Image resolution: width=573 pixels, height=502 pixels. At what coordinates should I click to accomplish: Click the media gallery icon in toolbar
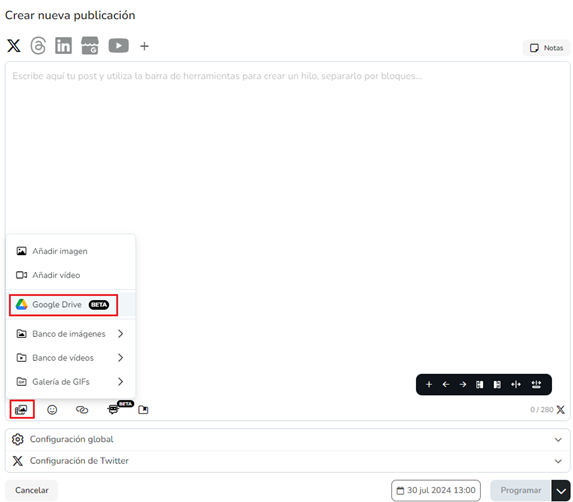pyautogui.click(x=21, y=410)
